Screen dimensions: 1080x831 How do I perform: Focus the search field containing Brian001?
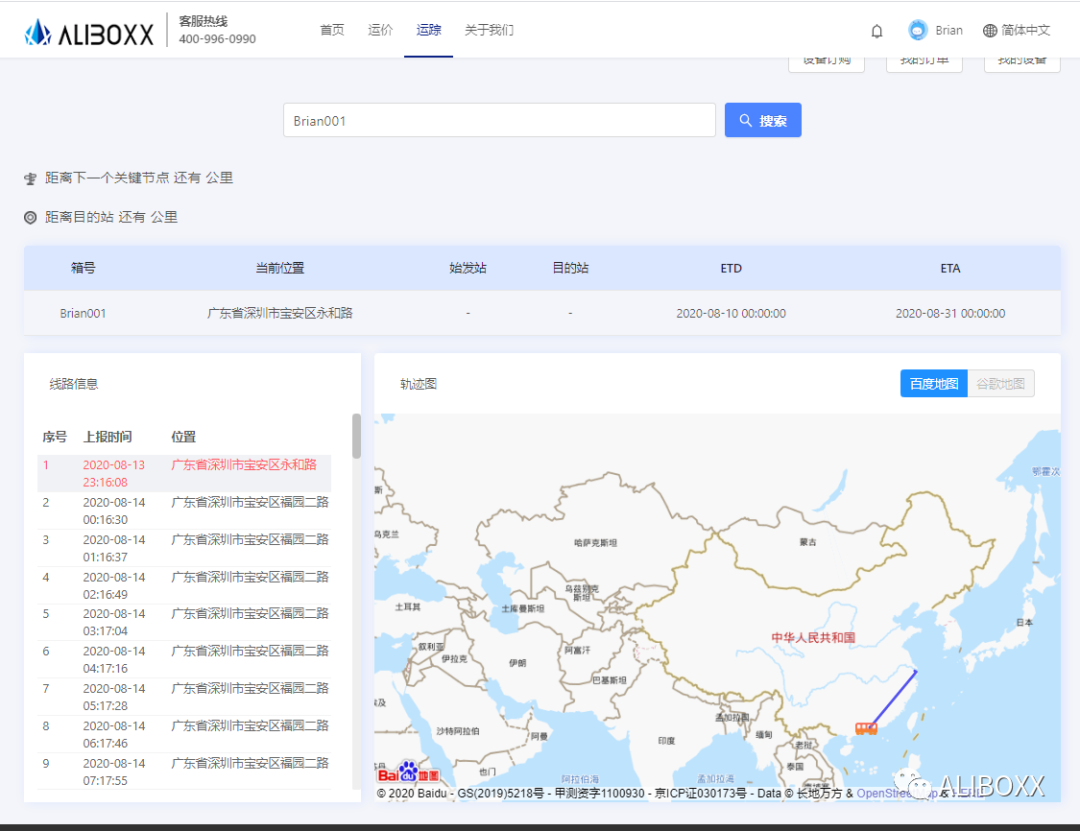[499, 121]
